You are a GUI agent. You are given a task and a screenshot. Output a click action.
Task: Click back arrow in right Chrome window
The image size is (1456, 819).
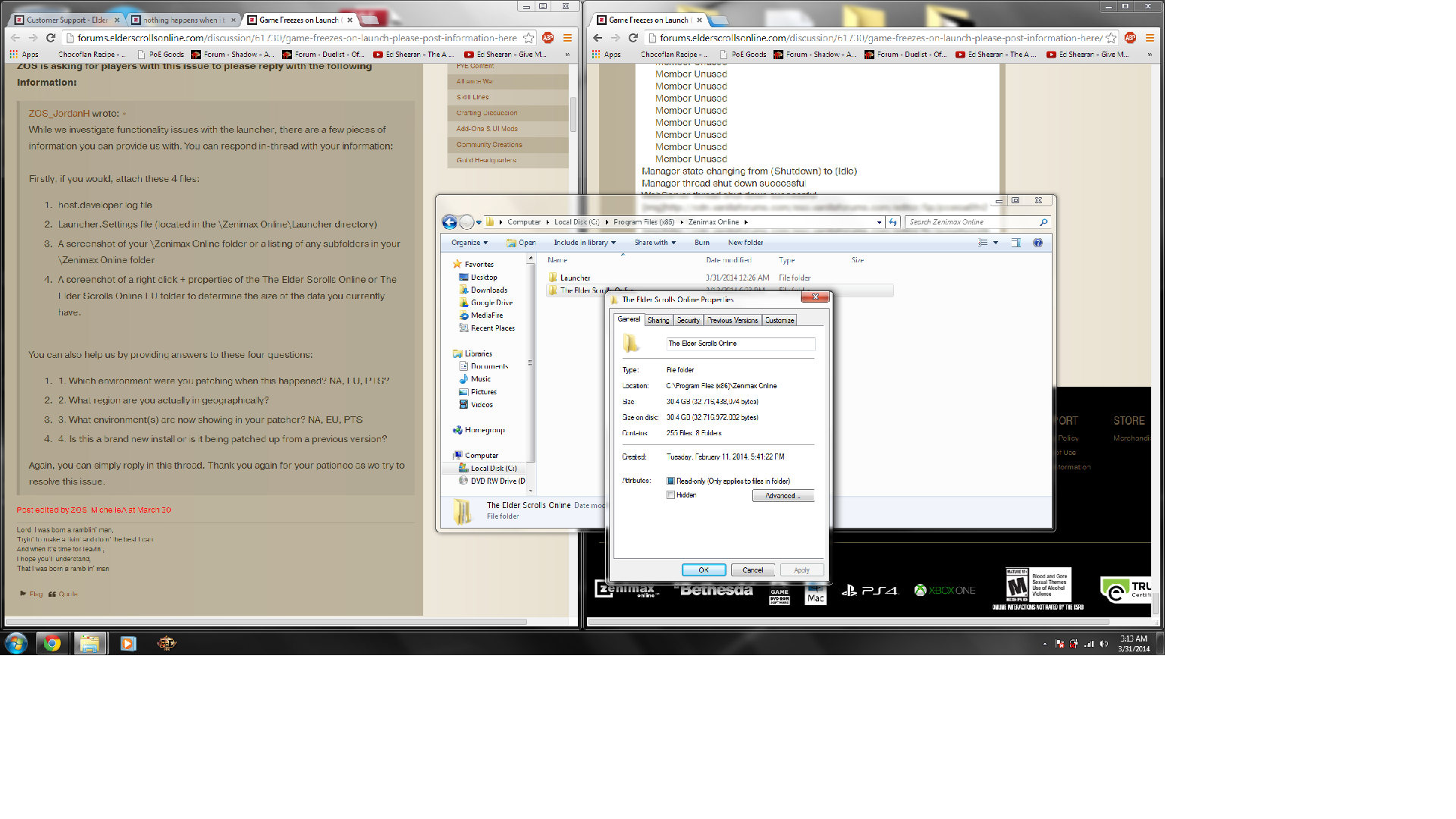tap(598, 38)
